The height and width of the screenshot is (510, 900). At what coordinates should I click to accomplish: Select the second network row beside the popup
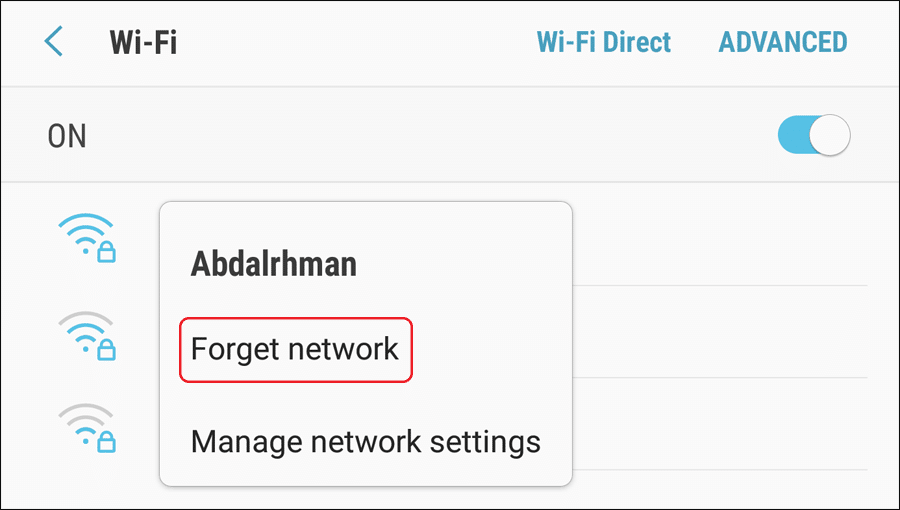720,332
